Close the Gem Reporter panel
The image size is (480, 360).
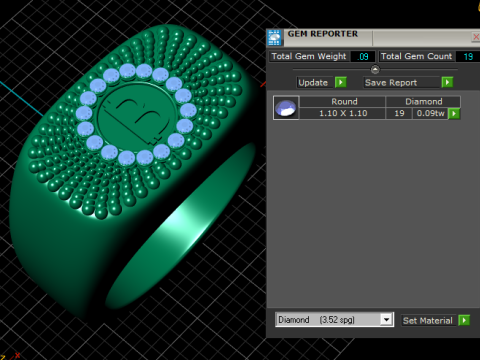coord(476,37)
